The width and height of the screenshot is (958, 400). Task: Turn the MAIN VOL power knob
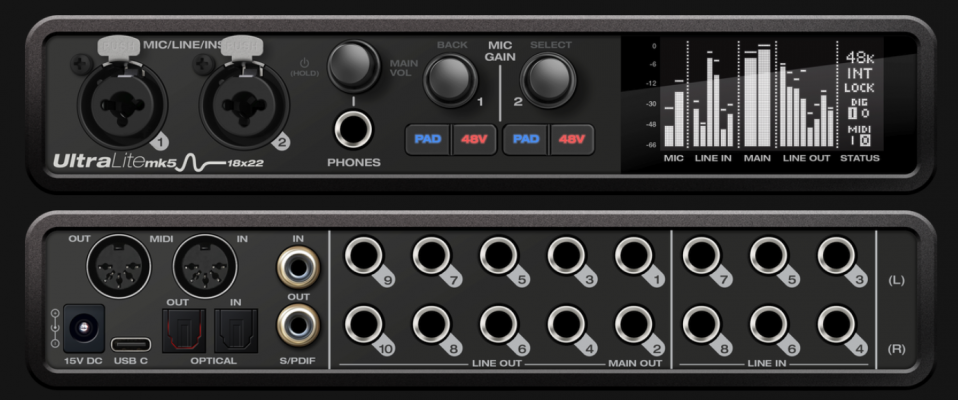[354, 66]
